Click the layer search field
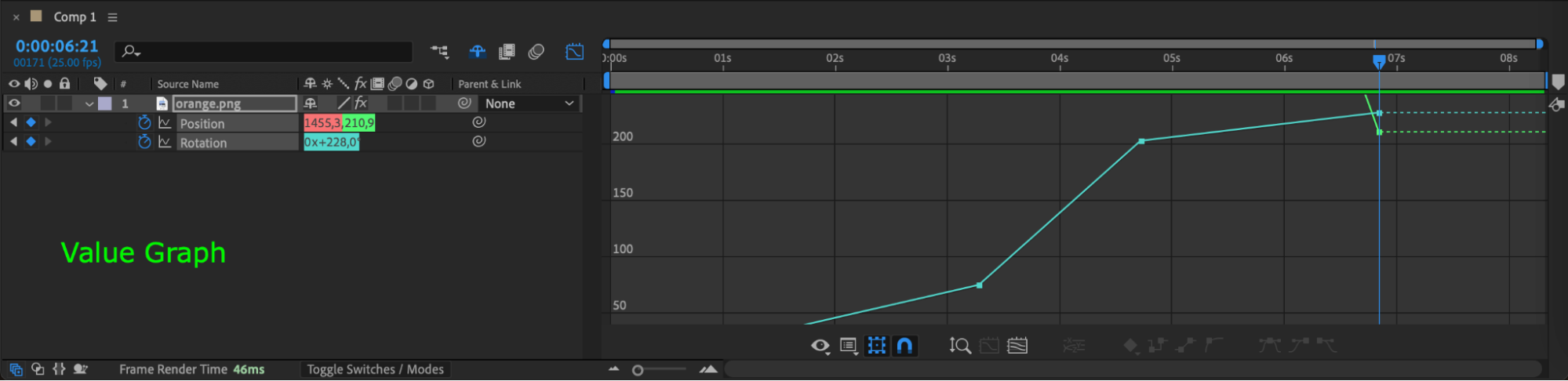The image size is (1568, 381). pyautogui.click(x=264, y=52)
